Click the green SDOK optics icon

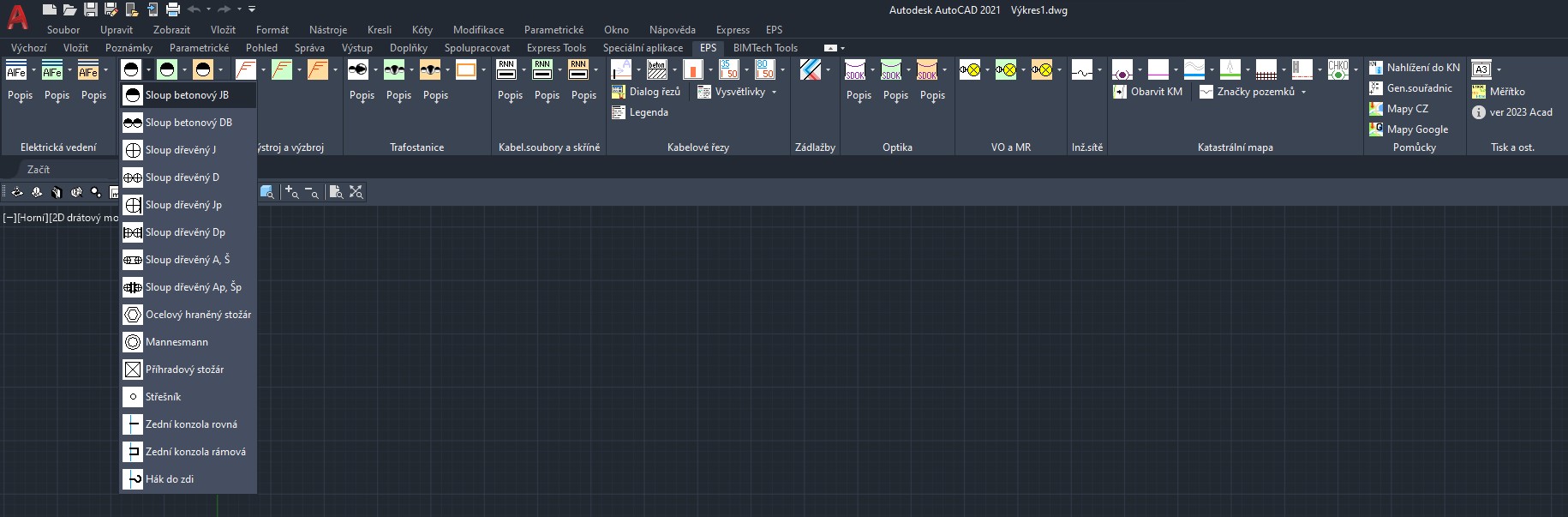pyautogui.click(x=891, y=69)
